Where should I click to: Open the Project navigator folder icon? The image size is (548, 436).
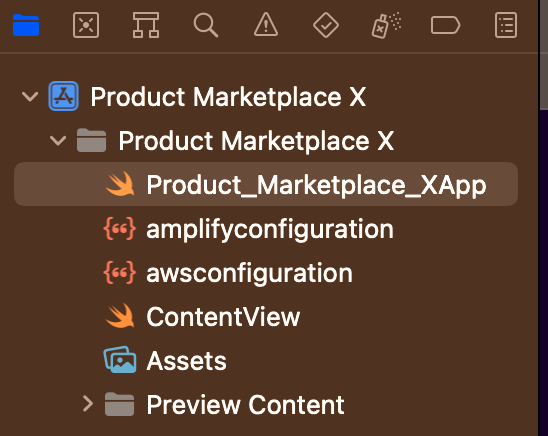pos(26,25)
